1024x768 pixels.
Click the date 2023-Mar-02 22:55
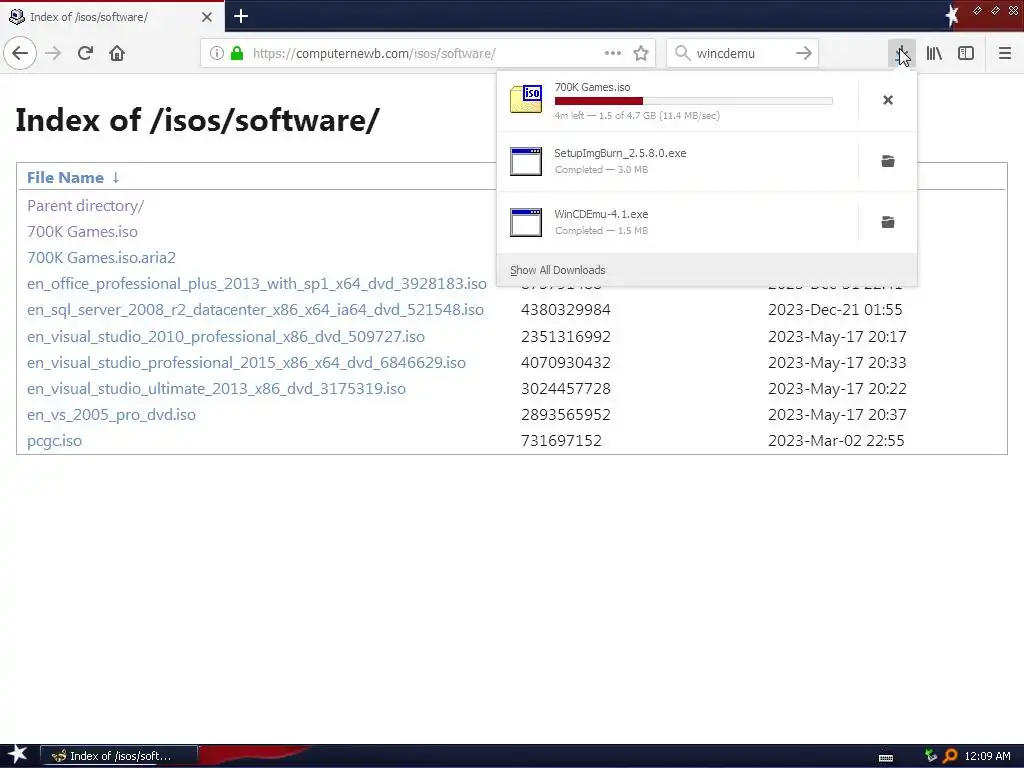pos(836,441)
